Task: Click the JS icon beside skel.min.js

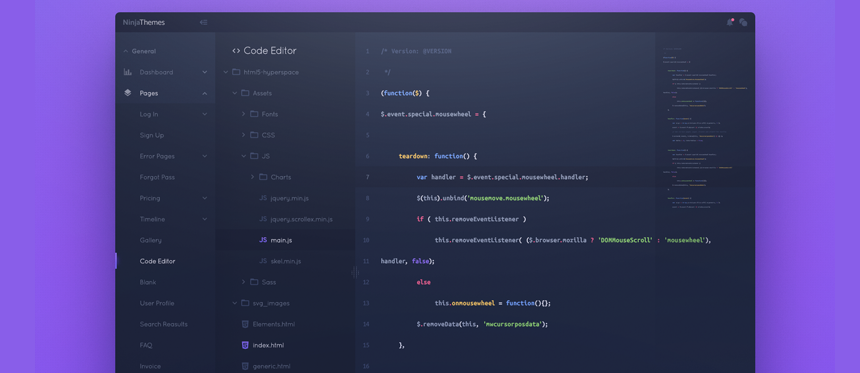Action: (x=263, y=261)
